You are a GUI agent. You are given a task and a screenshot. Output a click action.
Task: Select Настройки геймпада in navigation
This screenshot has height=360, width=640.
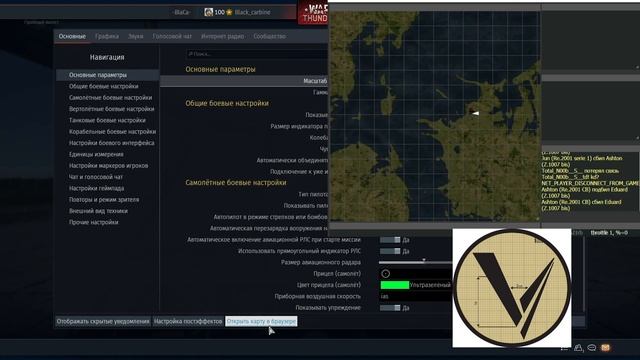(x=97, y=189)
